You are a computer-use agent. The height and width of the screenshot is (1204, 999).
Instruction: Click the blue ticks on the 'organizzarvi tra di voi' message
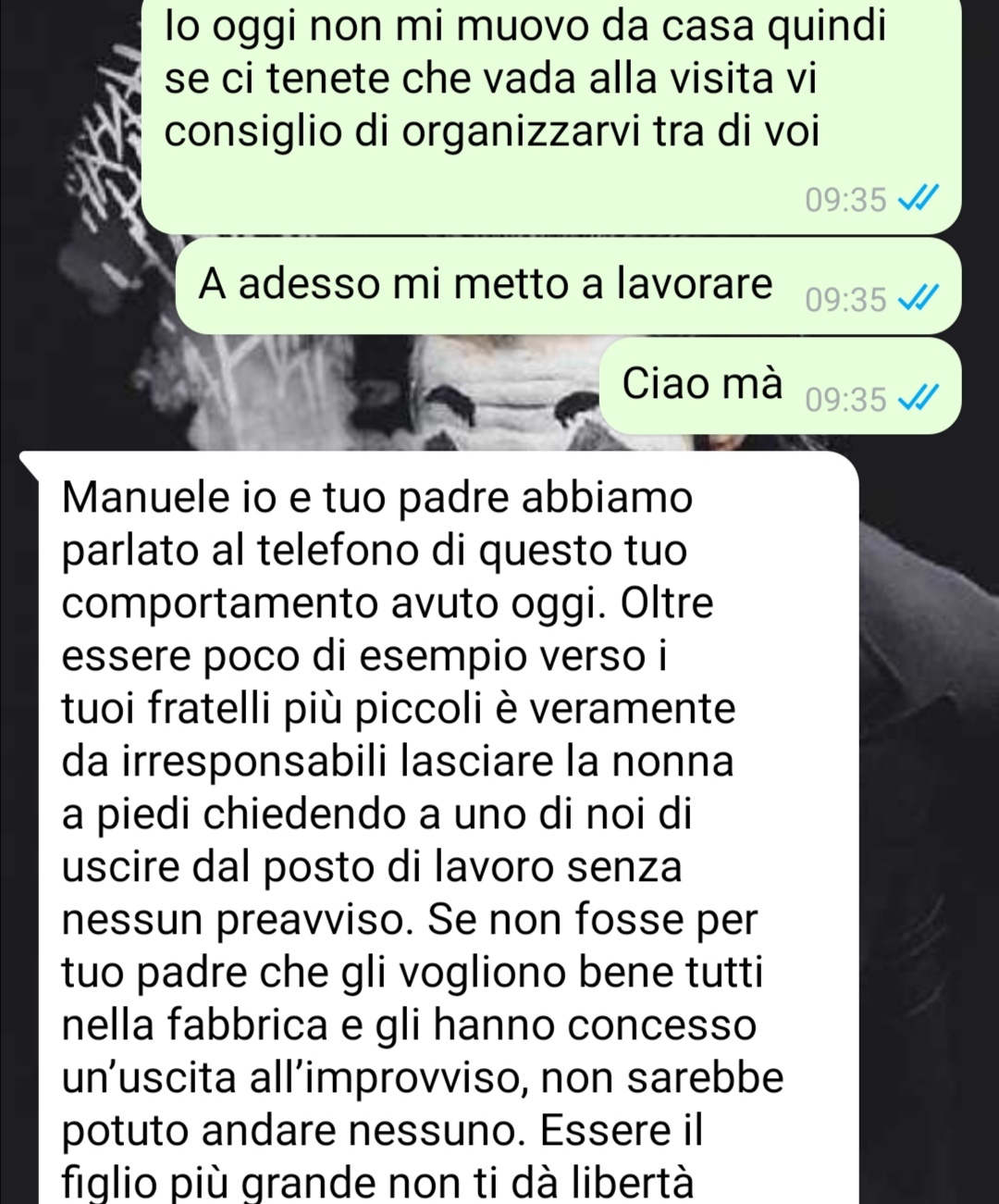918,199
